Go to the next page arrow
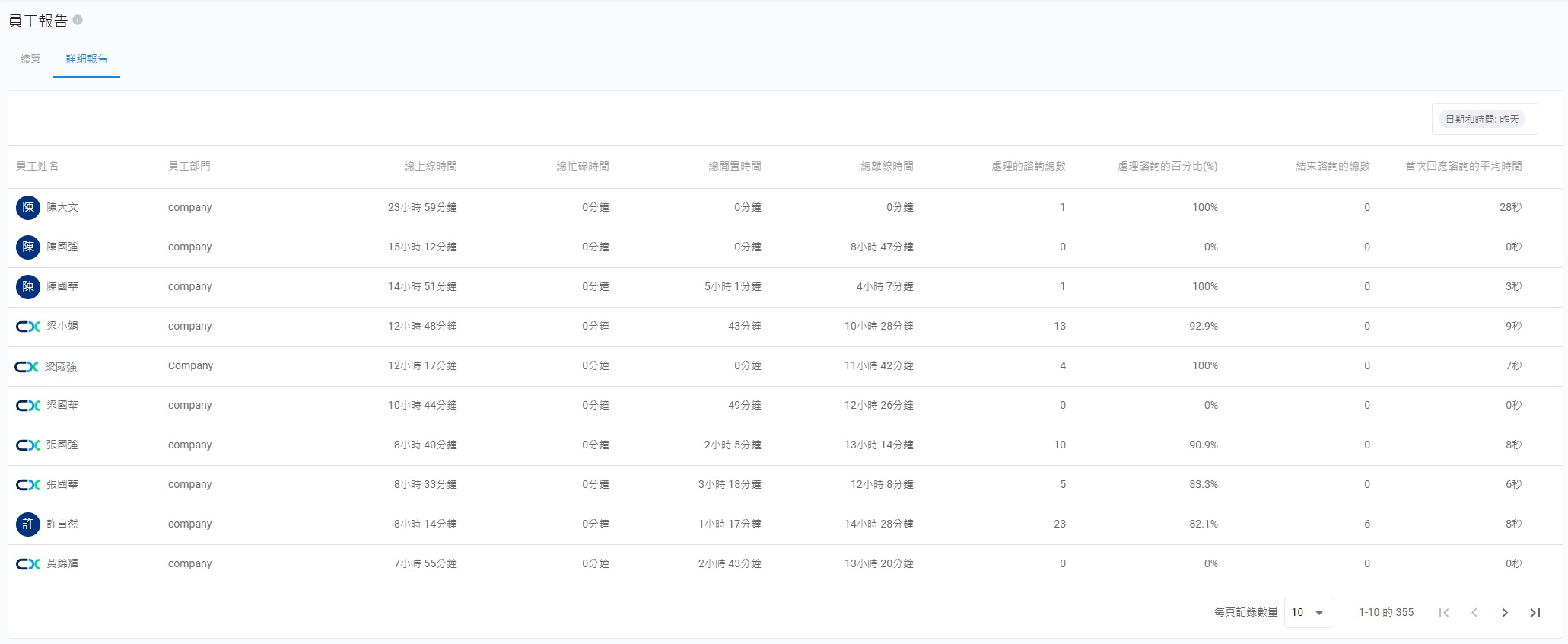 pos(1504,613)
